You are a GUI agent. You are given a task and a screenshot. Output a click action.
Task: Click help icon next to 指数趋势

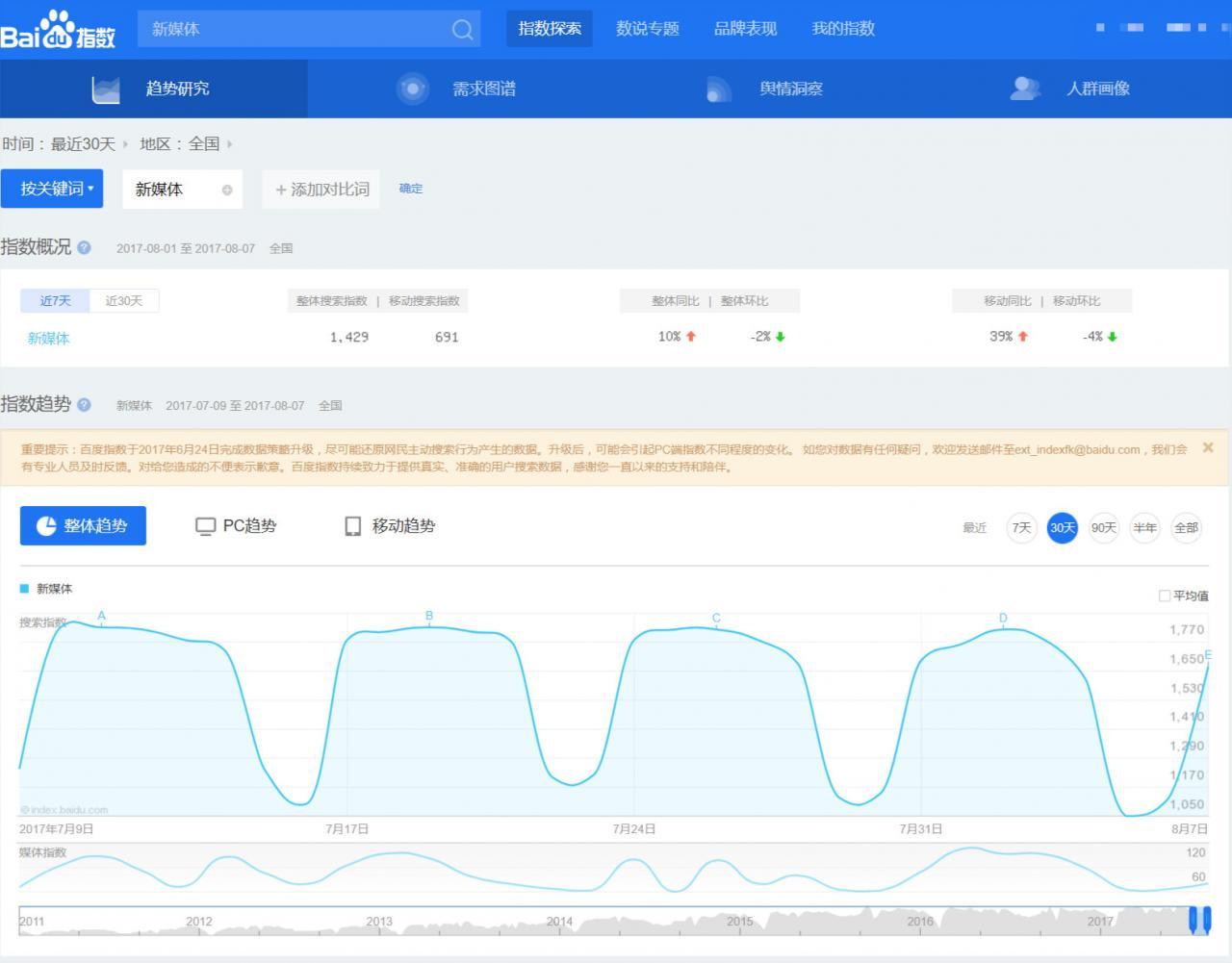pos(84,405)
